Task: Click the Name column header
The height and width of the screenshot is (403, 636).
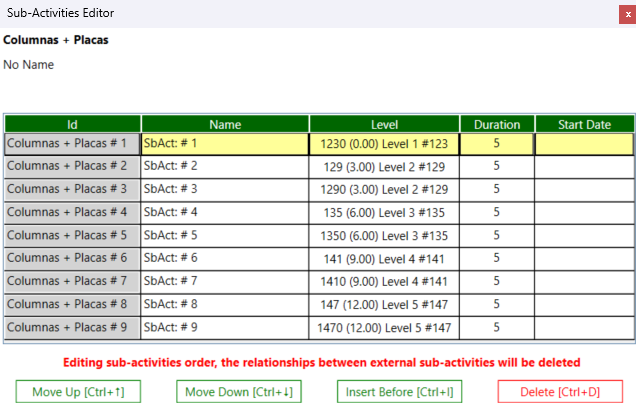Action: (225, 125)
